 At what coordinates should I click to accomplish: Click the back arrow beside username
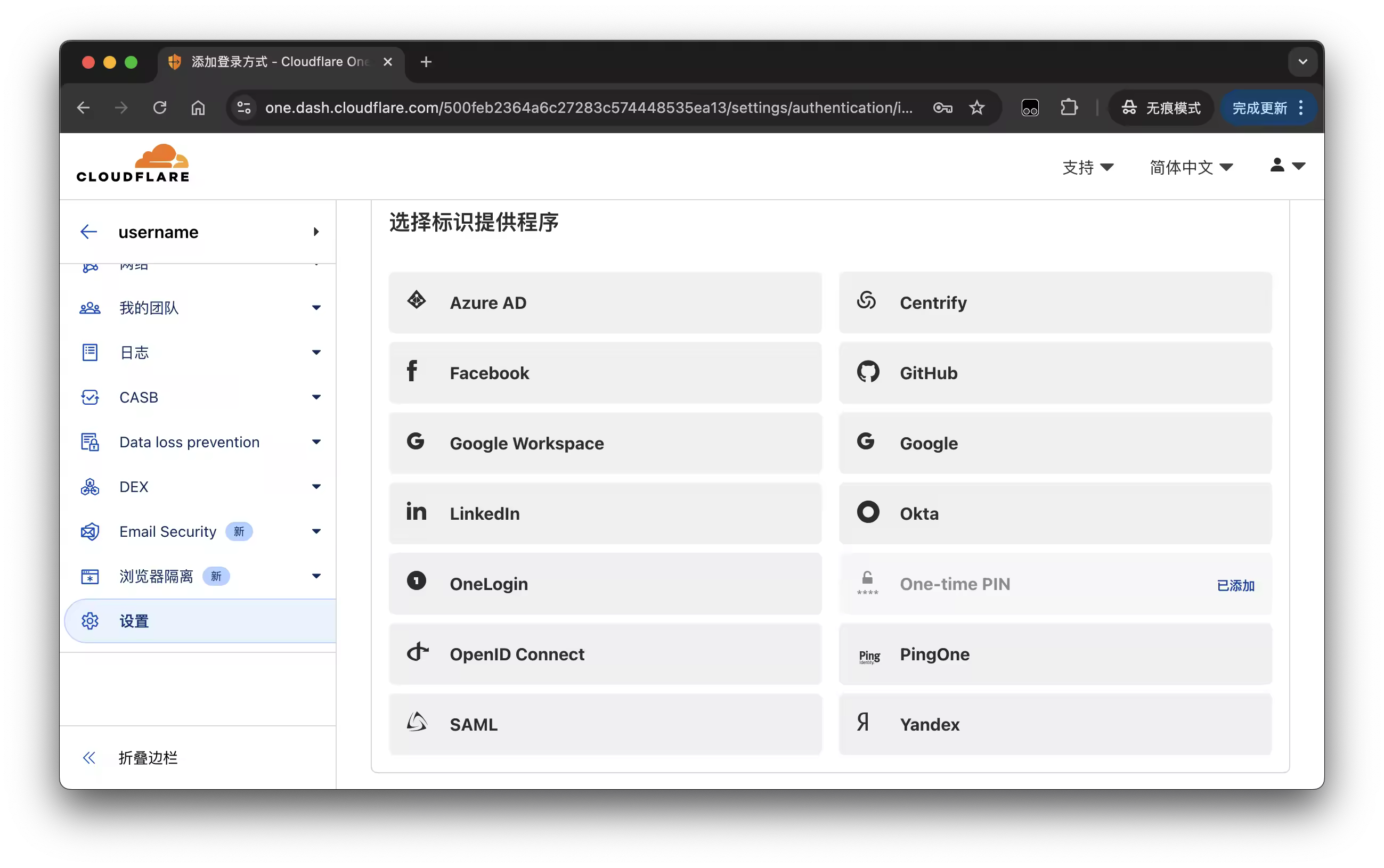point(88,232)
